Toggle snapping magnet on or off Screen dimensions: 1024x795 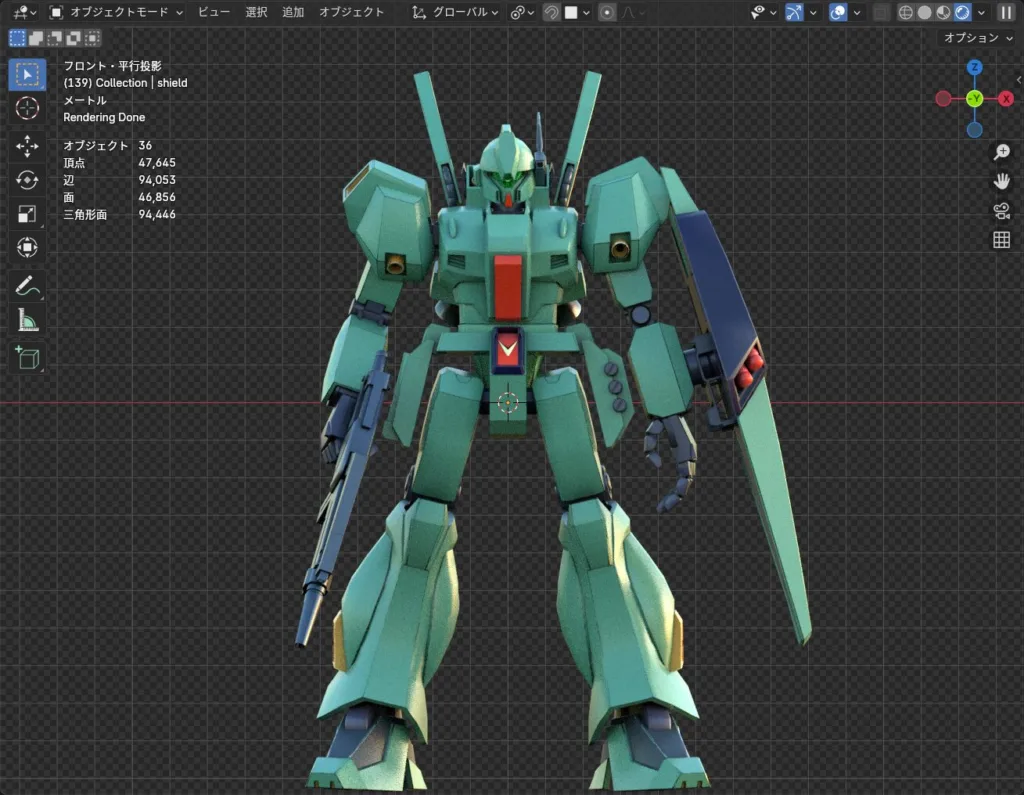point(552,12)
